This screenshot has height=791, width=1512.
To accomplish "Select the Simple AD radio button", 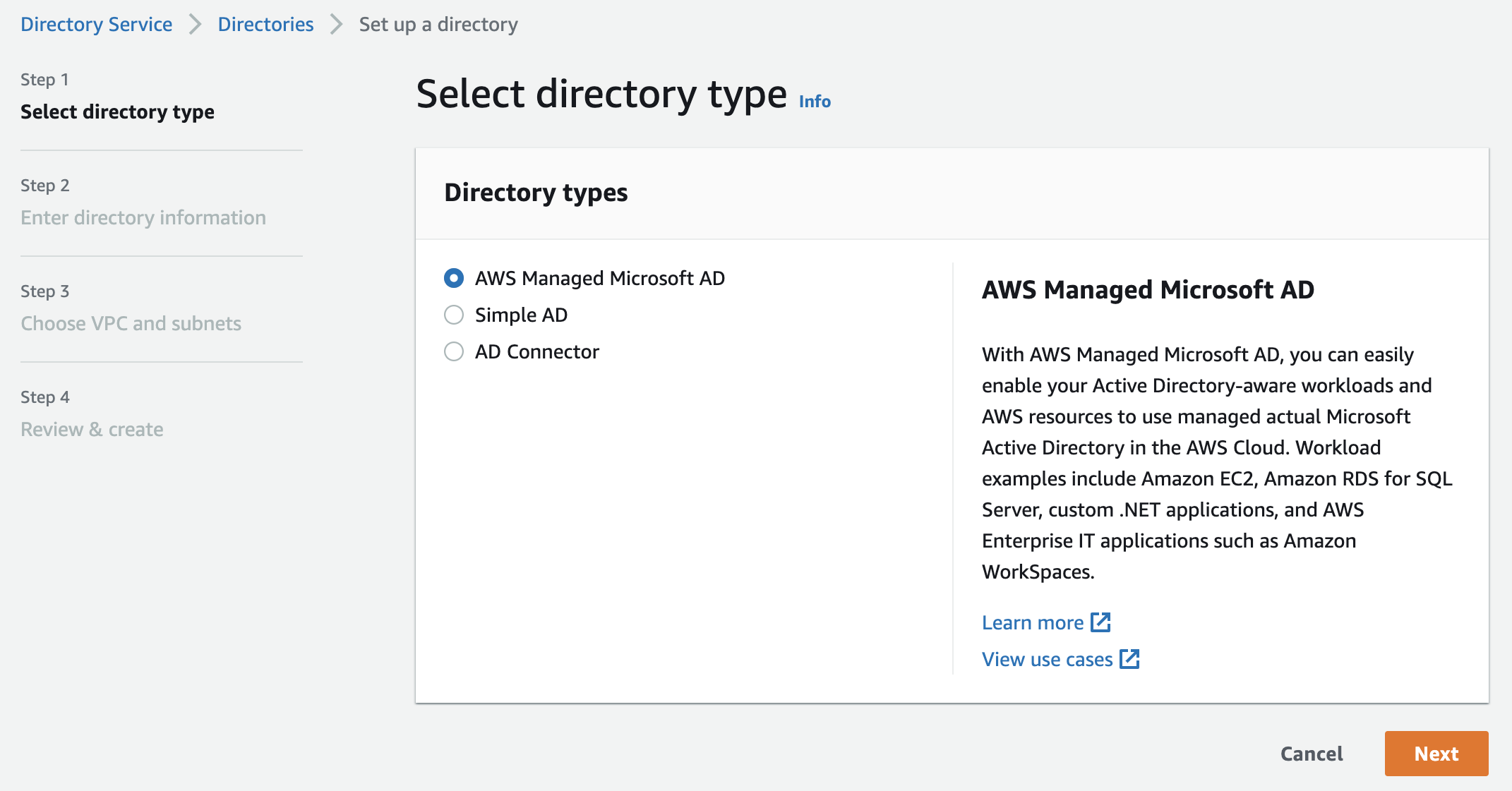I will (453, 315).
